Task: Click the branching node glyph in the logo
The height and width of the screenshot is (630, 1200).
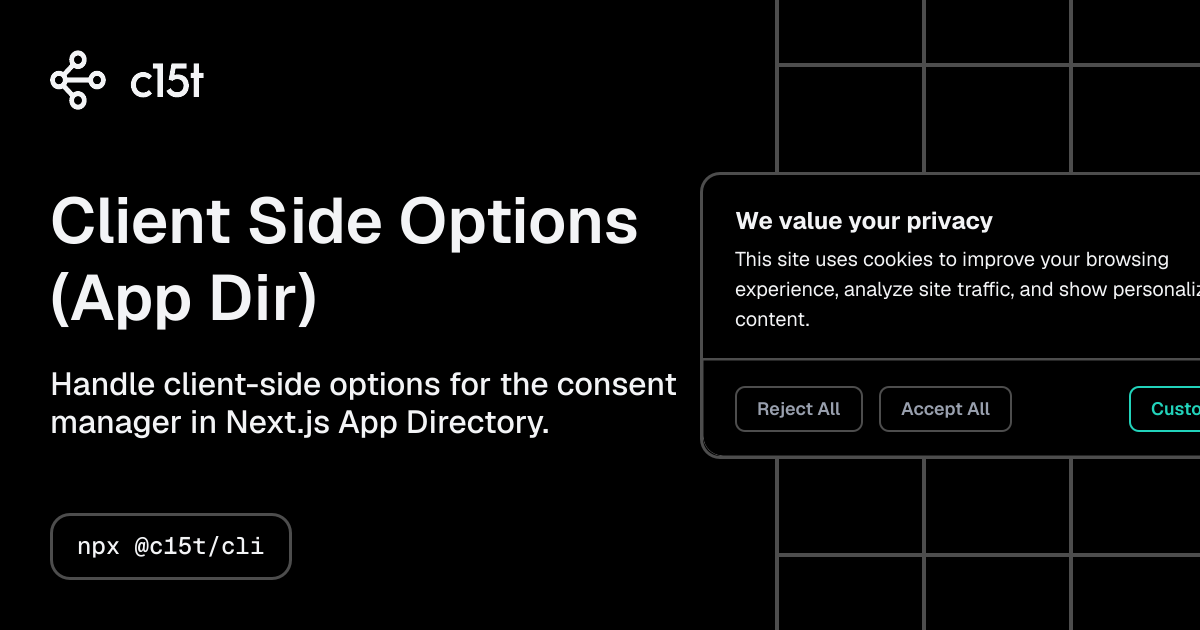Action: 78,80
